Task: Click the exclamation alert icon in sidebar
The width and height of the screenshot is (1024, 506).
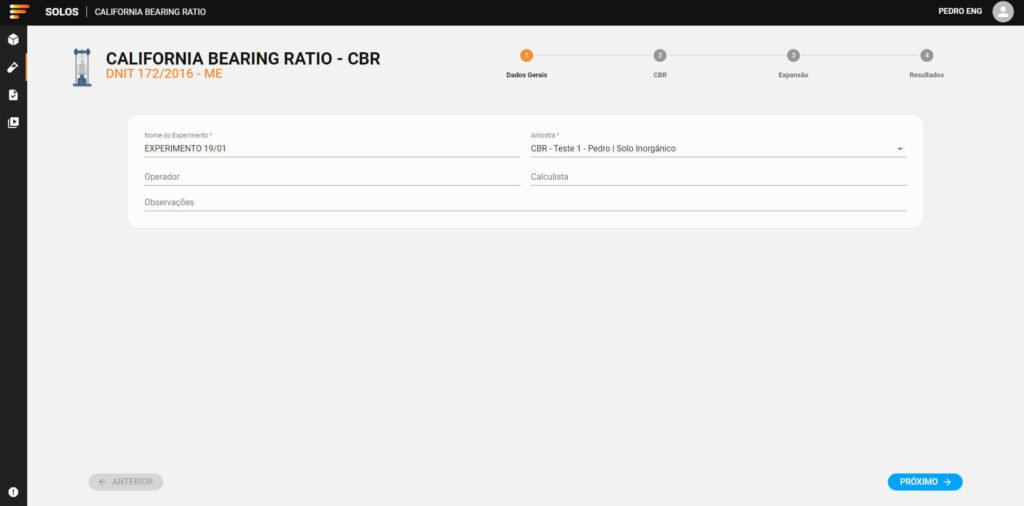Action: click(13, 492)
